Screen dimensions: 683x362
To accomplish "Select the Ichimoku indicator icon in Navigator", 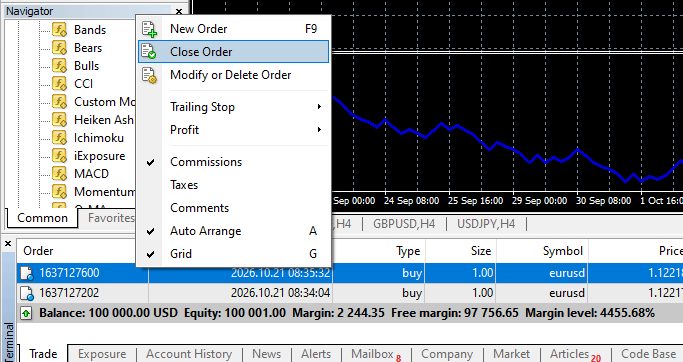I will pyautogui.click(x=59, y=138).
